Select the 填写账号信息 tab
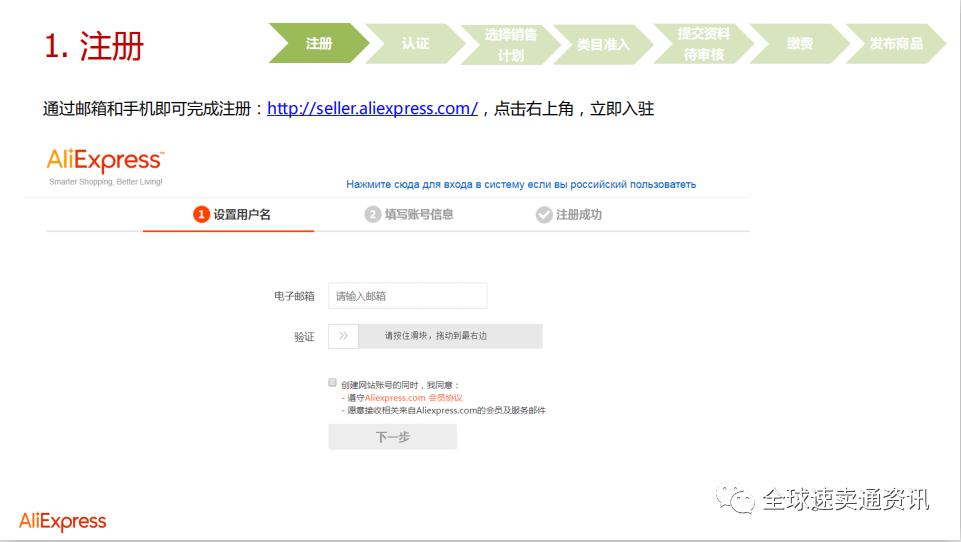The width and height of the screenshot is (961, 542). click(x=409, y=215)
